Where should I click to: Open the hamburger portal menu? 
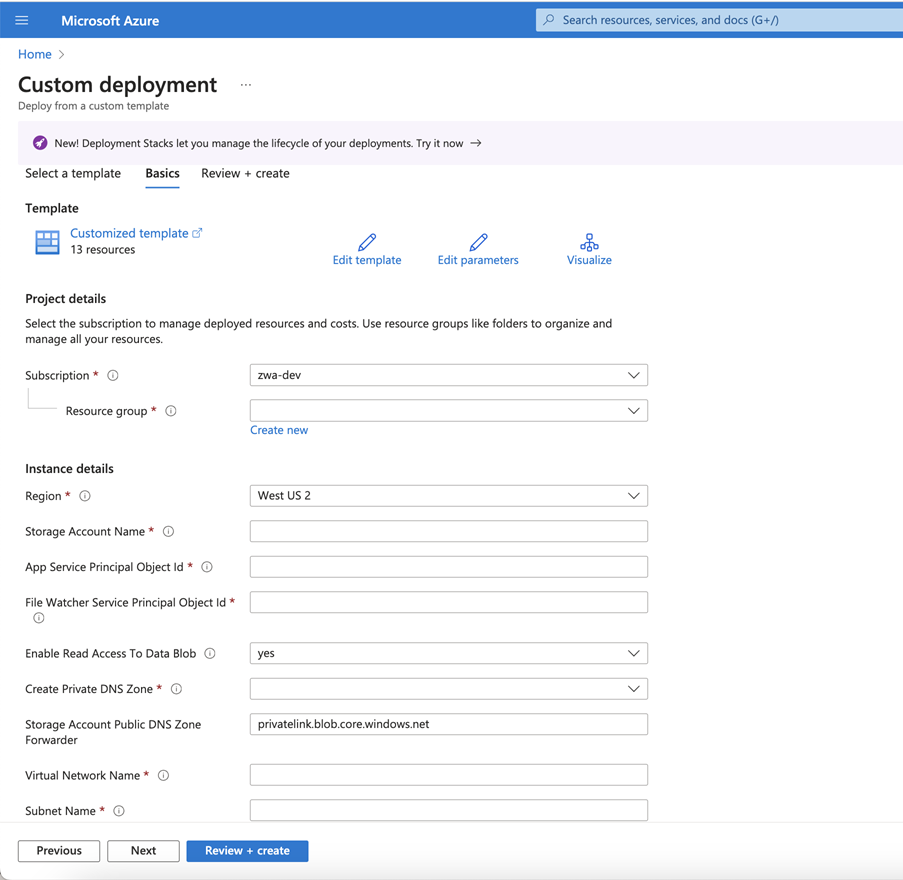[x=22, y=20]
